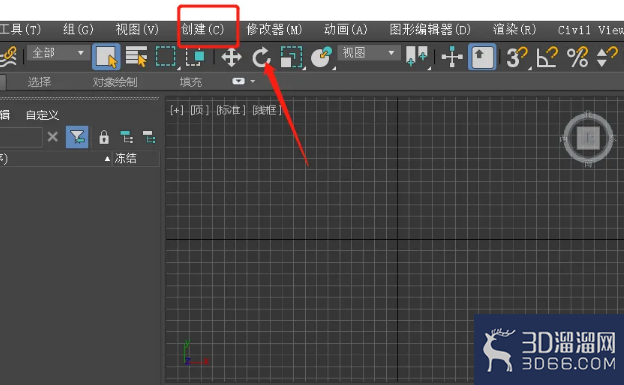624x385 pixels.
Task: Switch to the 对象绘制 ribbon tab
Action: coord(115,82)
